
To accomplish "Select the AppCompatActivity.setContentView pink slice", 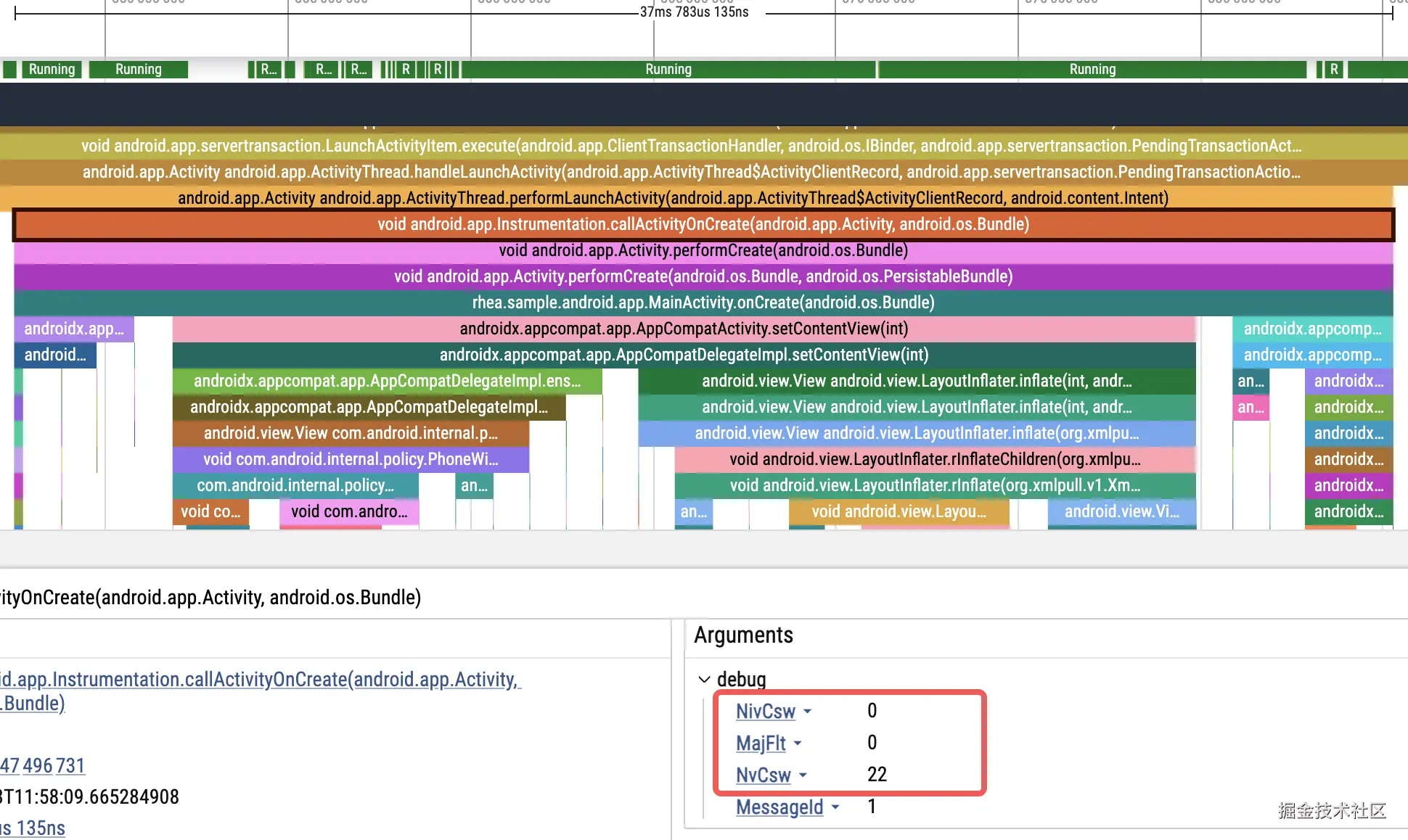I will pos(683,329).
